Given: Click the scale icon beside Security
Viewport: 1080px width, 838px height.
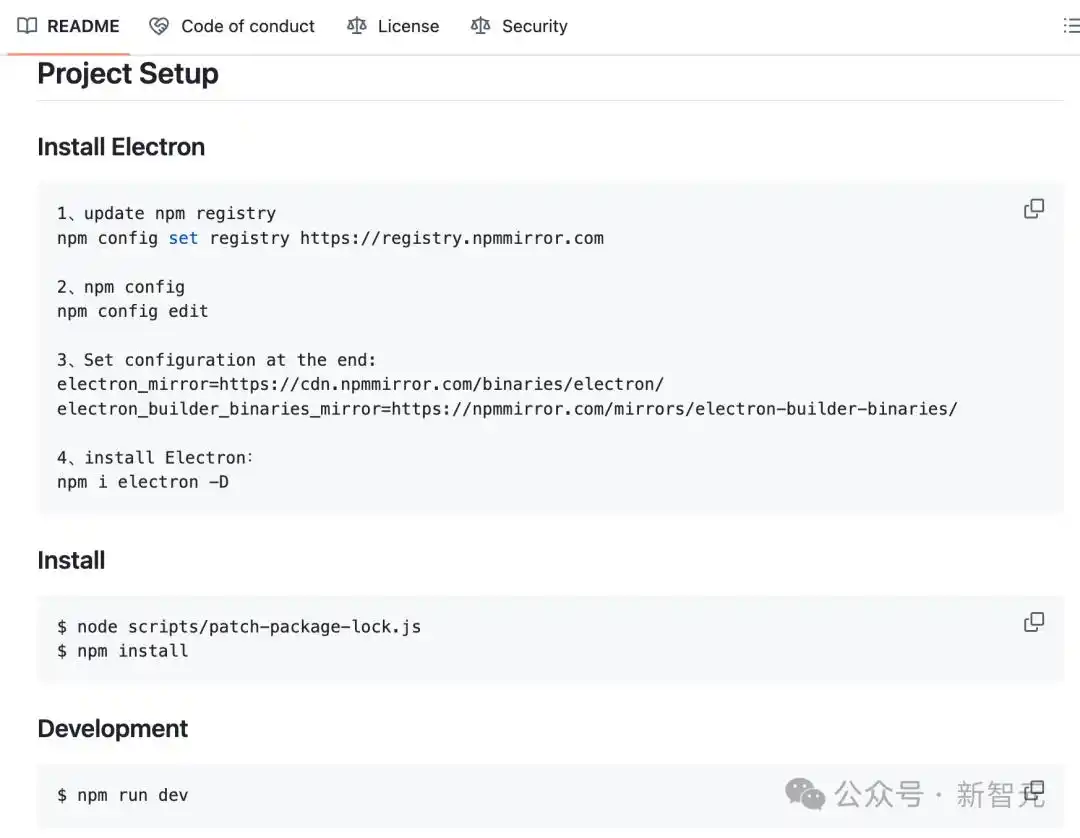Looking at the screenshot, I should pos(481,26).
